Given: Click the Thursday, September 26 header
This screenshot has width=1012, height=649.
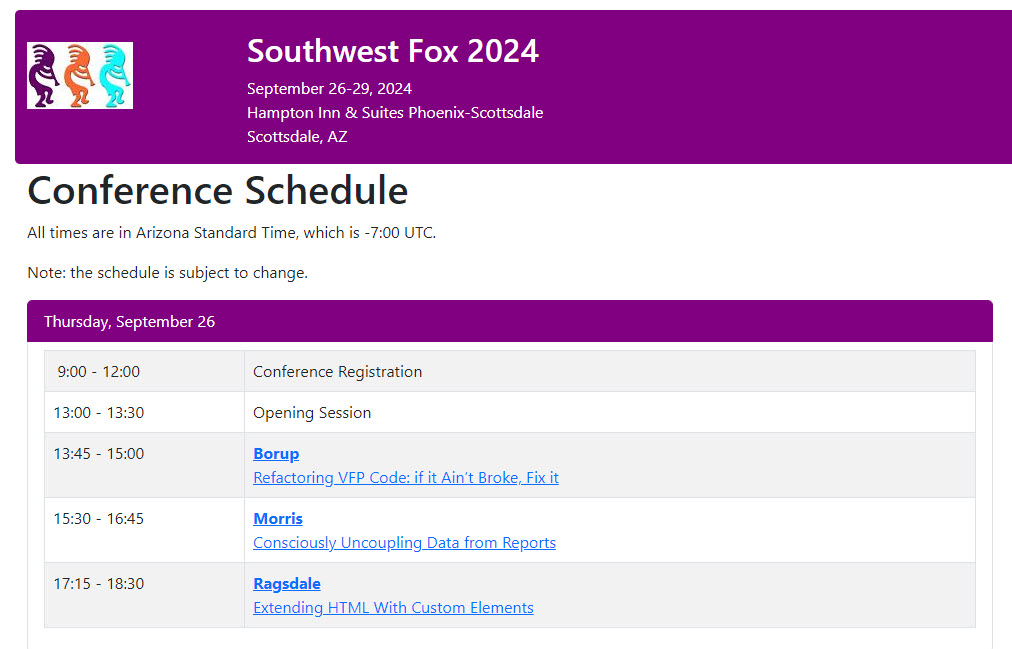Looking at the screenshot, I should 510,321.
